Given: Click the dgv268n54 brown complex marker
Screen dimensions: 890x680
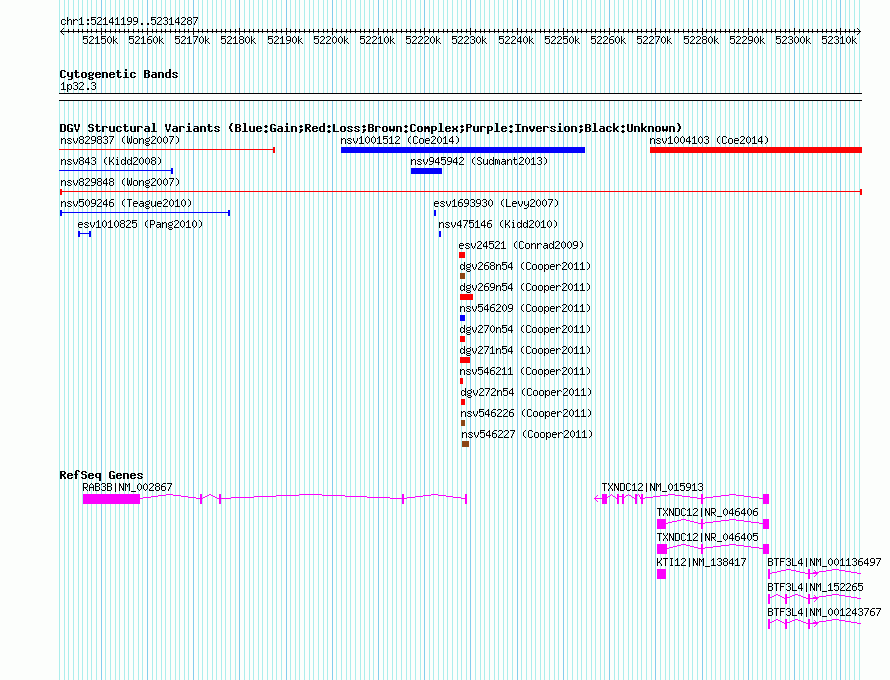Looking at the screenshot, I should [462, 276].
